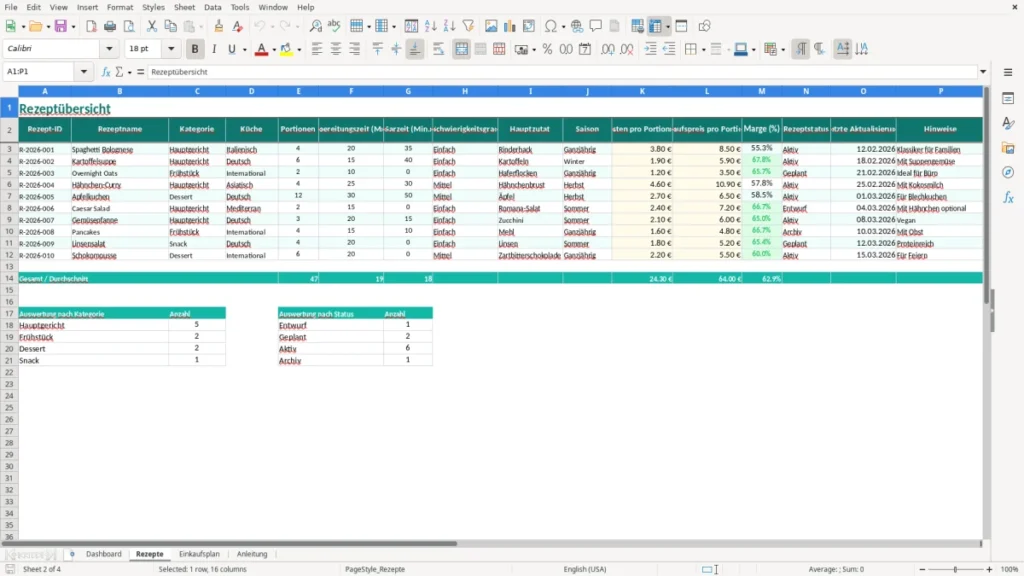Center cell content horizontally

tap(336, 49)
